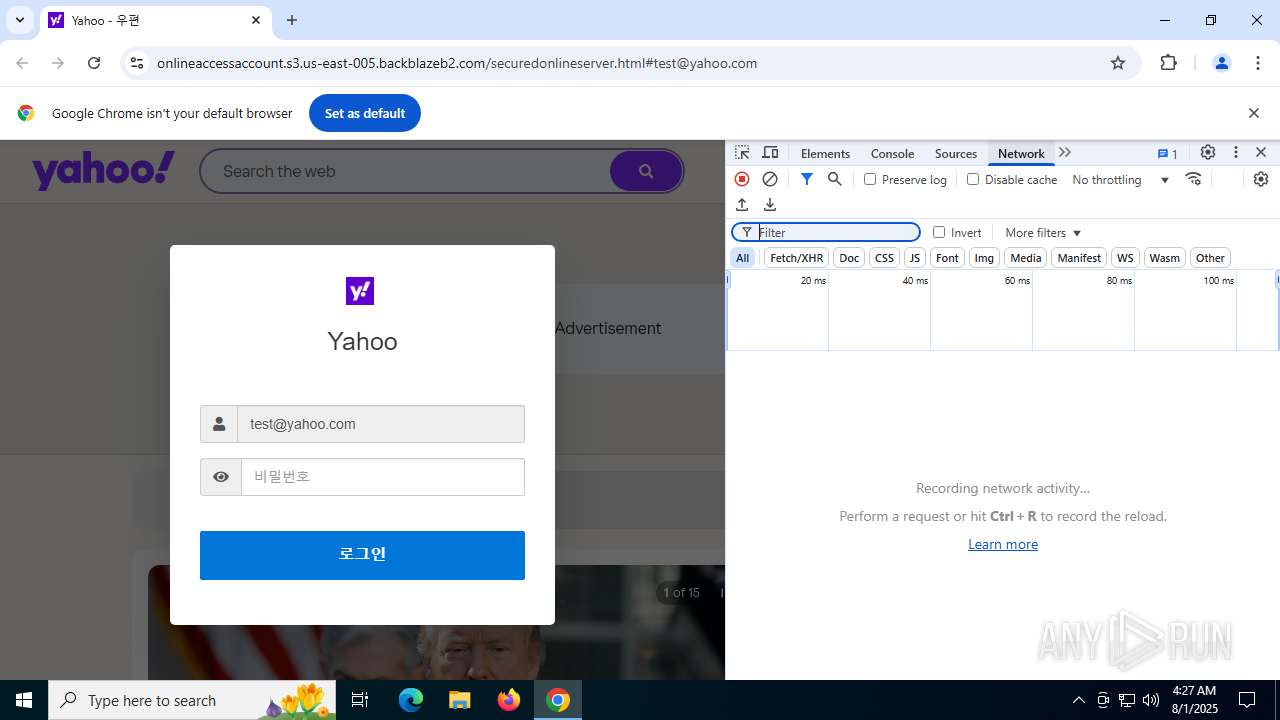This screenshot has width=1280, height=720.
Task: Import HAR file upload icon
Action: point(742,204)
